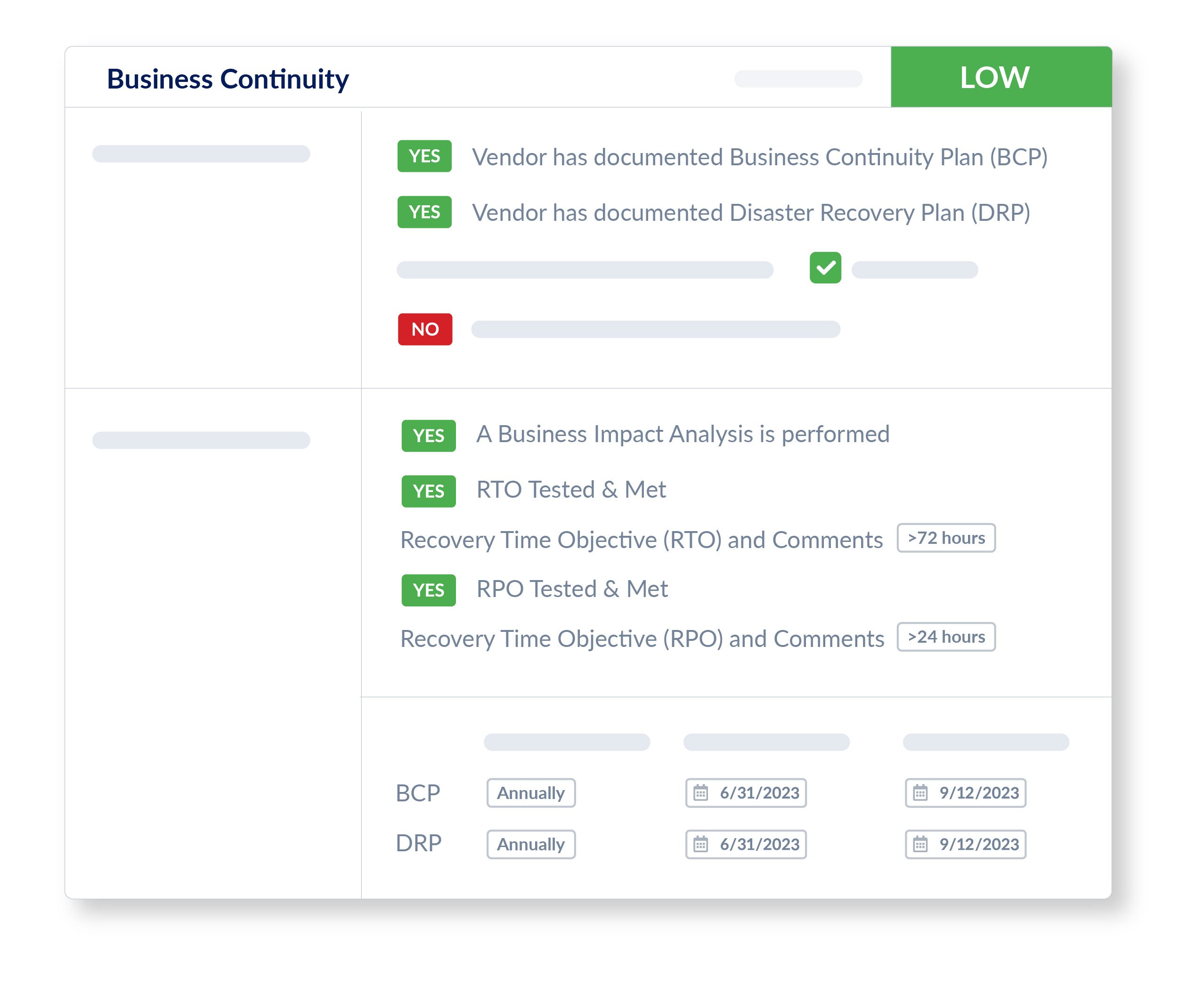The width and height of the screenshot is (1204, 985).
Task: Click calendar icon in BCP 9/12/2023 field
Action: (920, 792)
